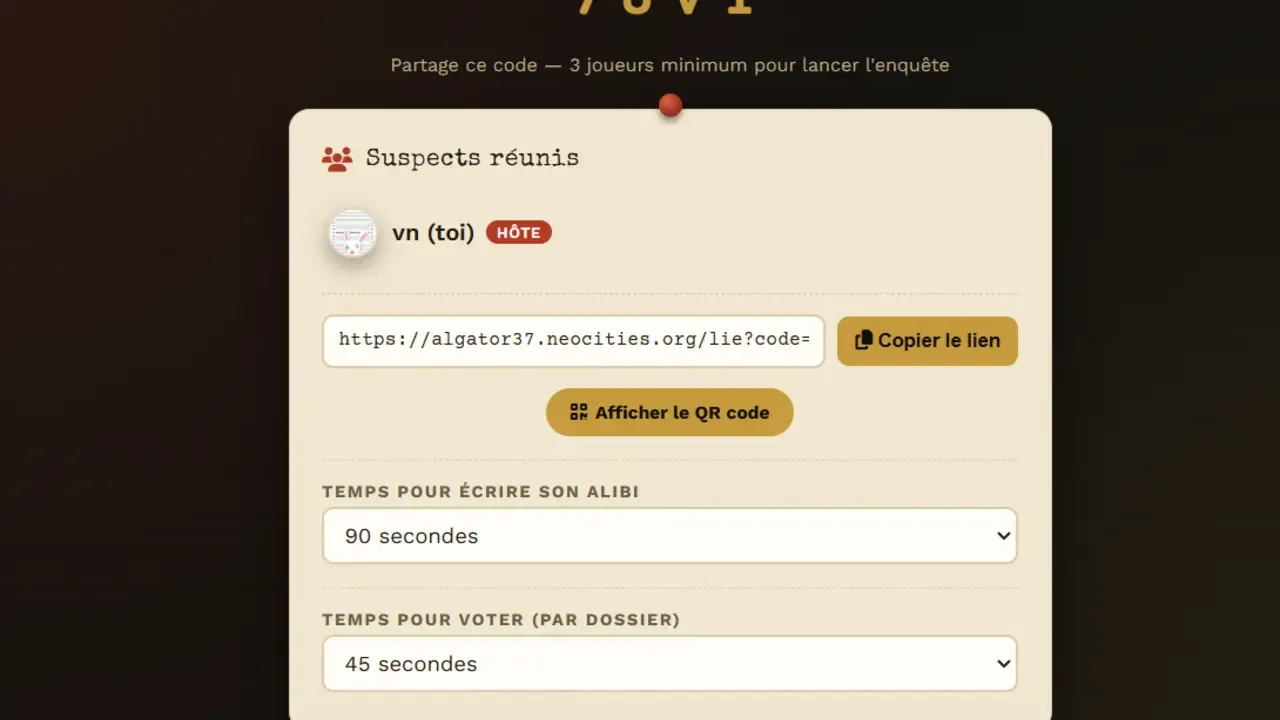Click the red pushpin atop the card
The width and height of the screenshot is (1280, 720).
671,105
